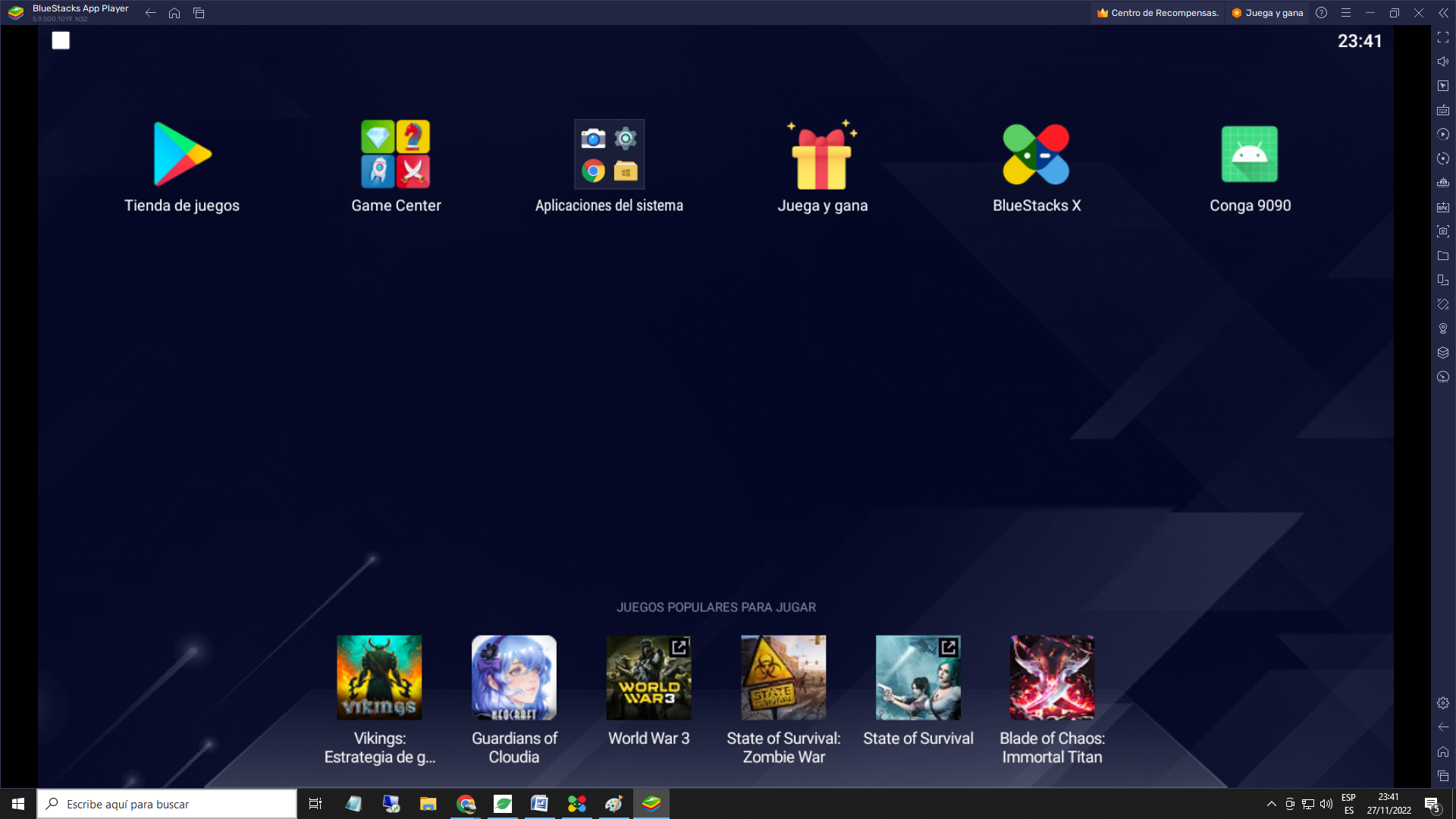
Task: Open the State of Survival game thumbnail
Action: (918, 677)
